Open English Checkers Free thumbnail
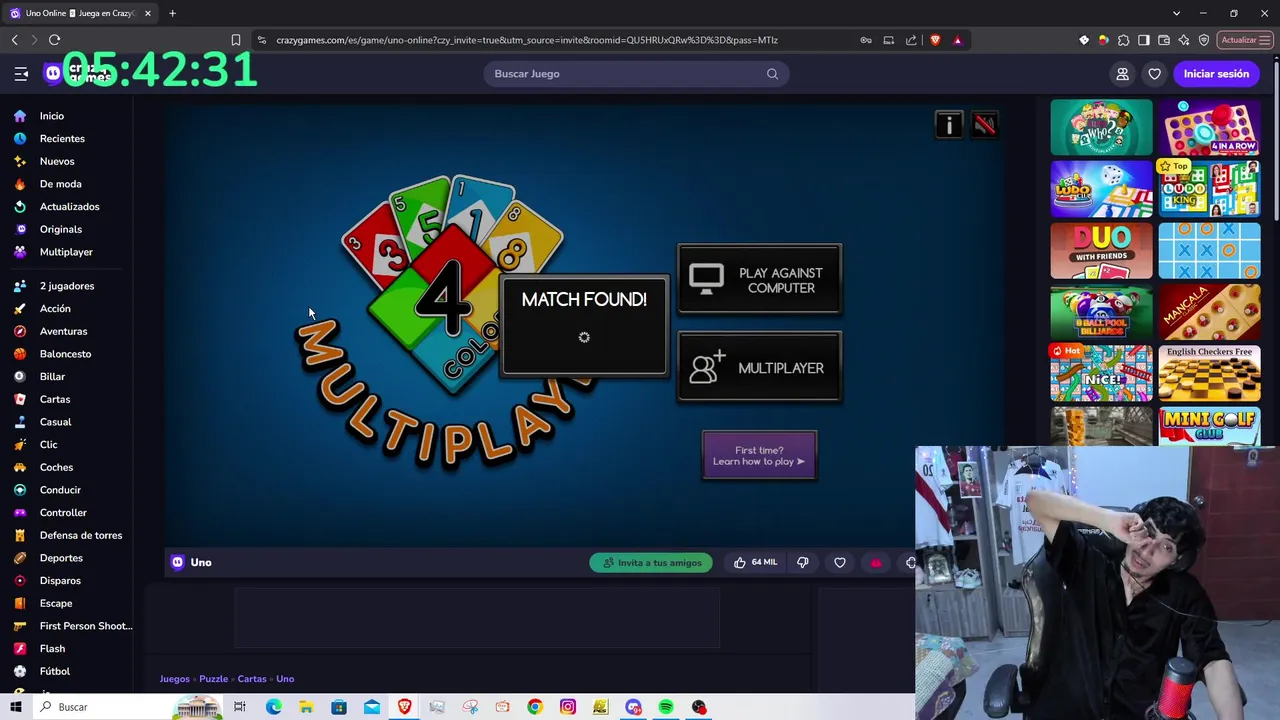Image resolution: width=1280 pixels, height=720 pixels. 1209,374
